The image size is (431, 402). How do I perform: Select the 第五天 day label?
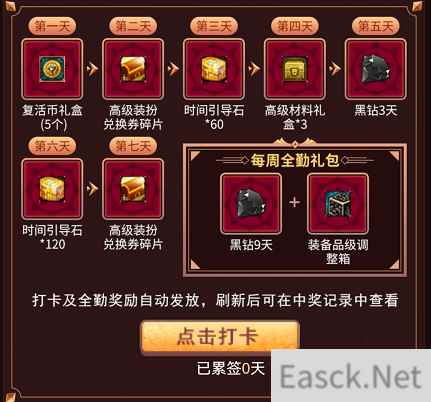[x=376, y=26]
